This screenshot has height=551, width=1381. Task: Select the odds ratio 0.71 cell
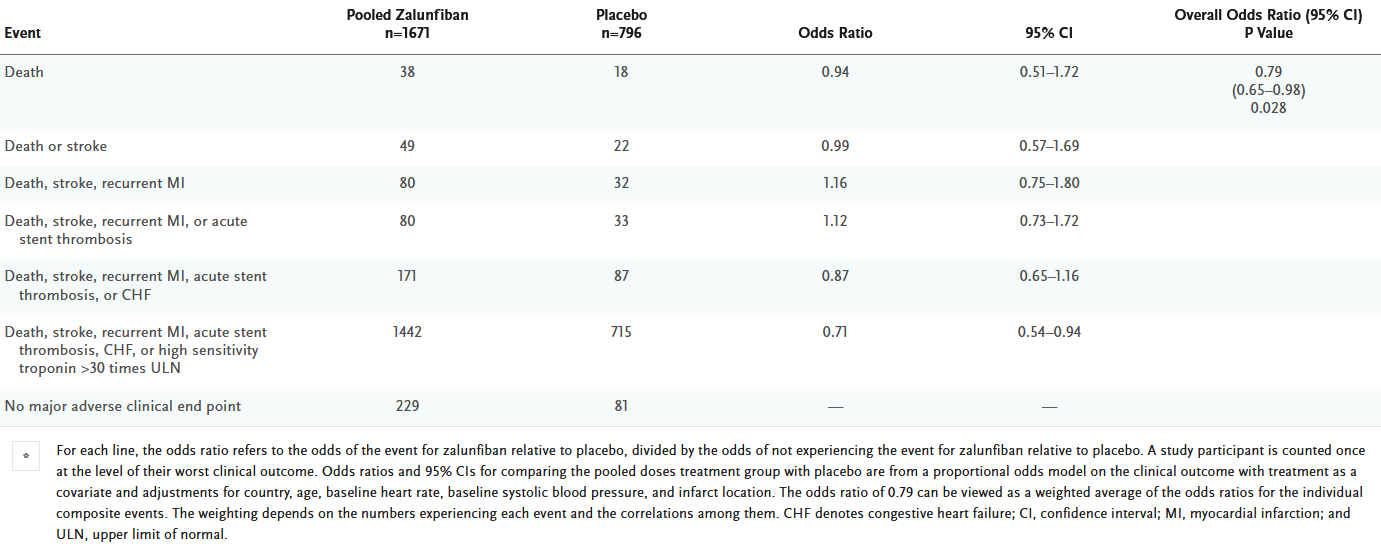(835, 332)
